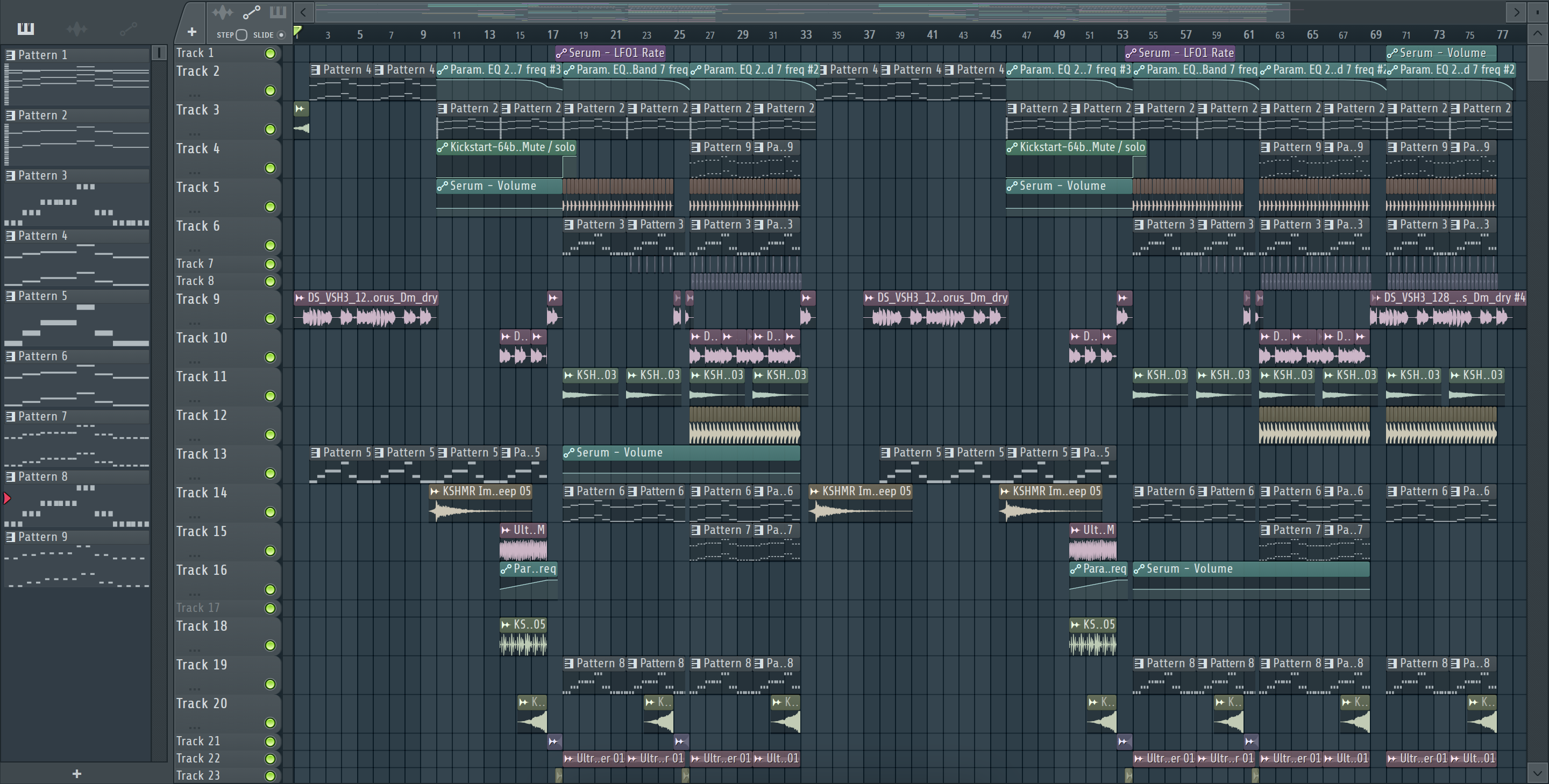Add new pattern with picker plus button

(76, 774)
